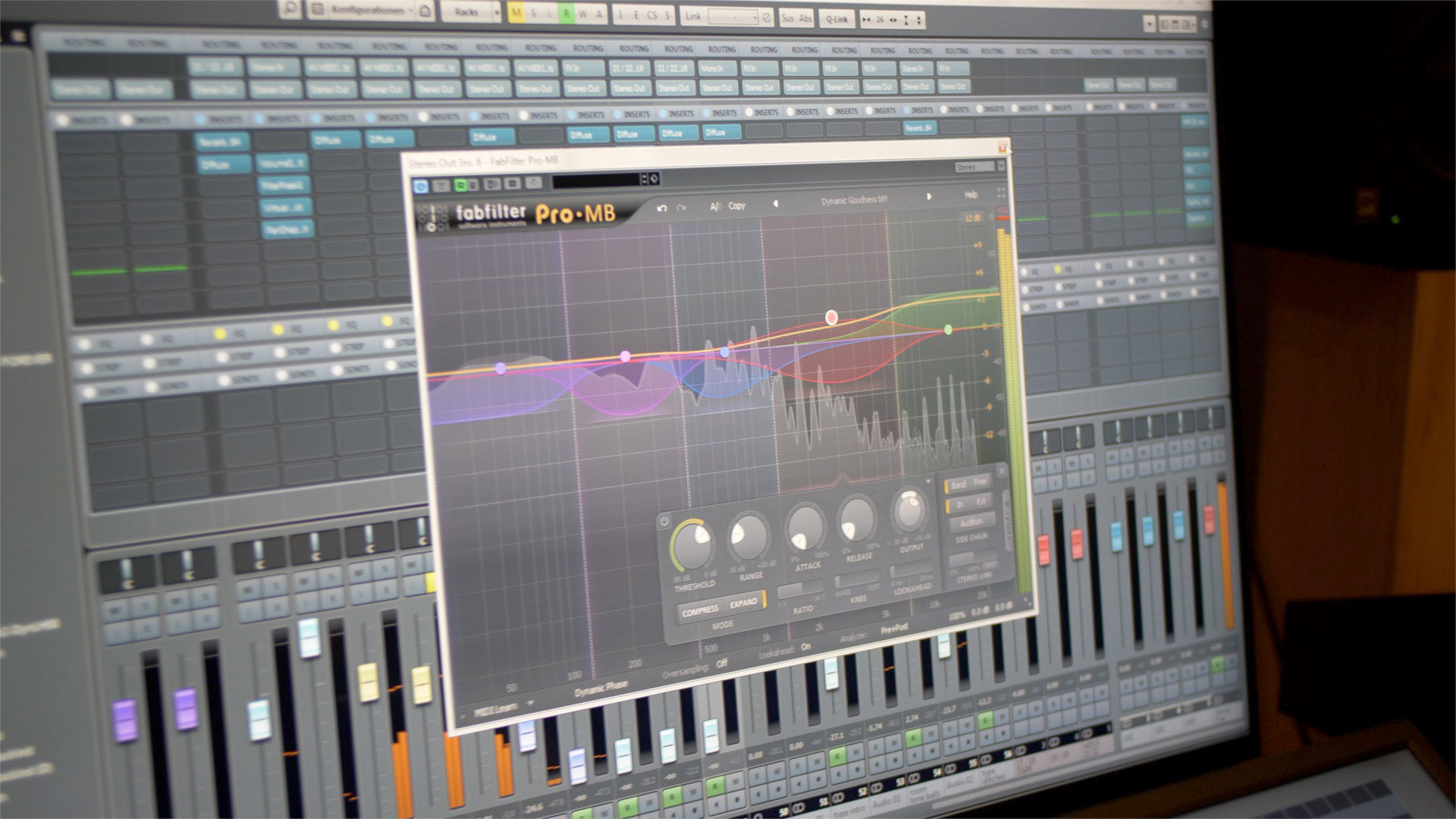1456x819 pixels.
Task: Go to next Pro-MB preset arrow
Action: (930, 196)
